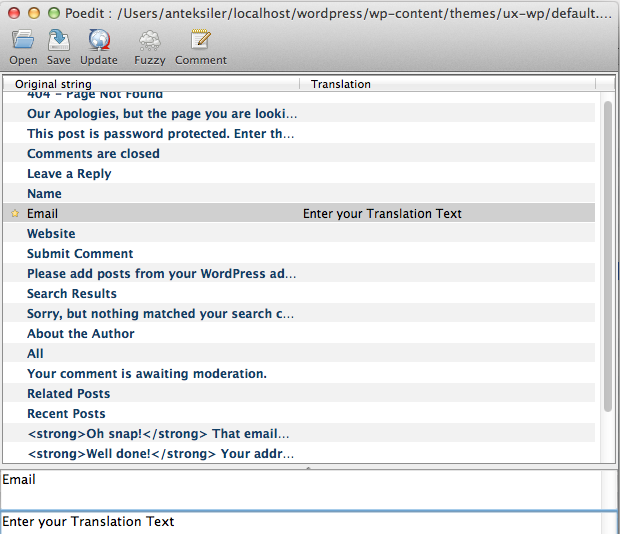Click the "Recent Posts" string row
The image size is (620, 534).
(x=66, y=414)
